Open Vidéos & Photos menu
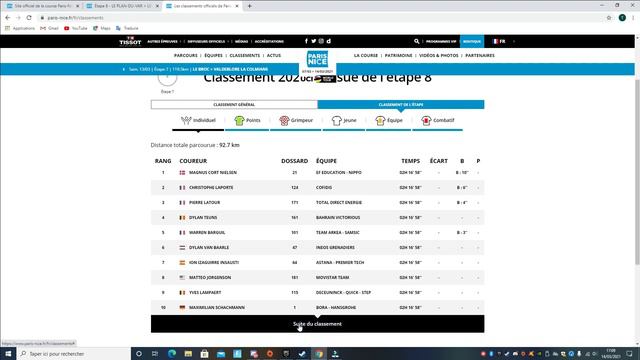Viewport: 640px width, 360px height. pyautogui.click(x=439, y=56)
